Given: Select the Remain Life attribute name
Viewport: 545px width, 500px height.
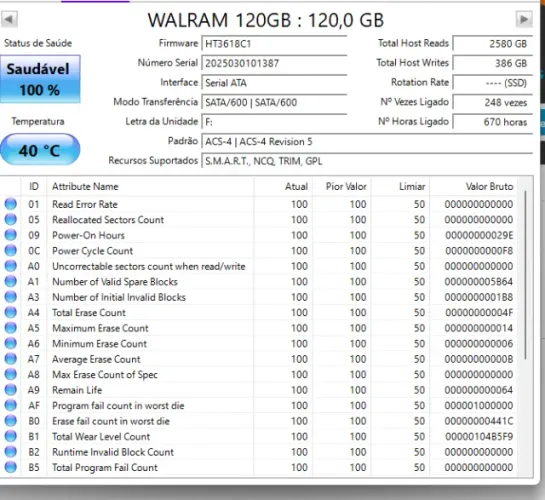Looking at the screenshot, I should click(77, 390).
